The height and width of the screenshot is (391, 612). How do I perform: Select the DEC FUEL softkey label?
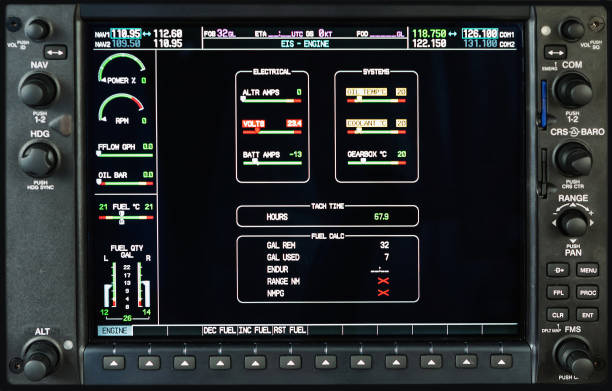coord(220,331)
